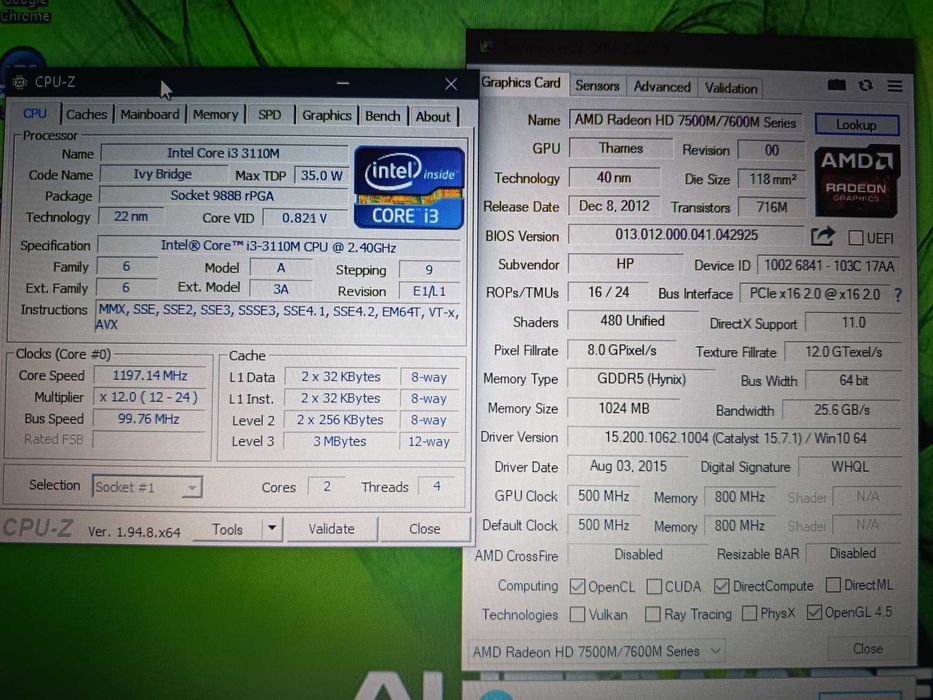Switch to the Mainboard tab
The height and width of the screenshot is (700, 933).
point(150,114)
